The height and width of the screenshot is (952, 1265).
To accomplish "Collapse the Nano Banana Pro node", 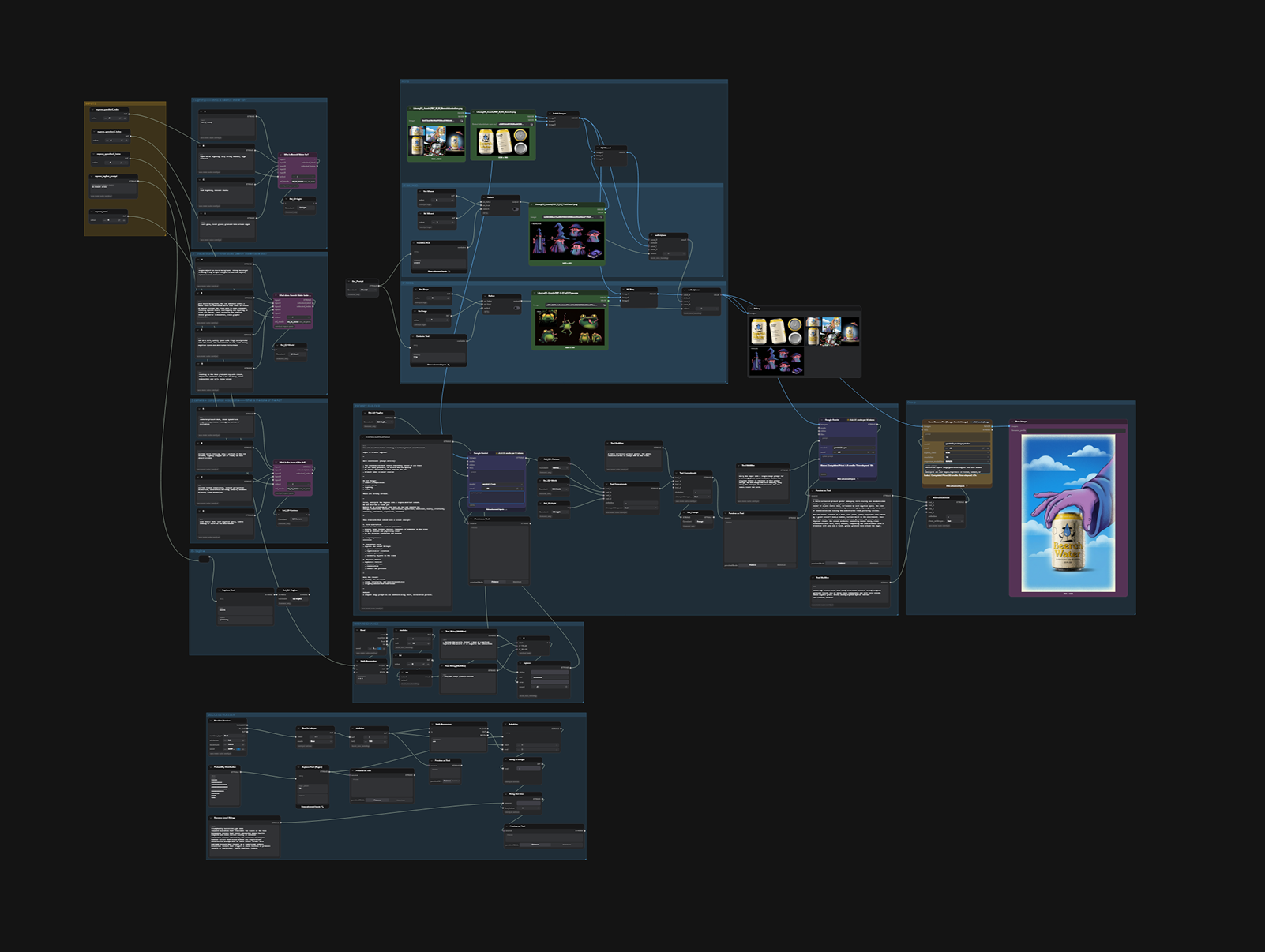I will pos(925,422).
